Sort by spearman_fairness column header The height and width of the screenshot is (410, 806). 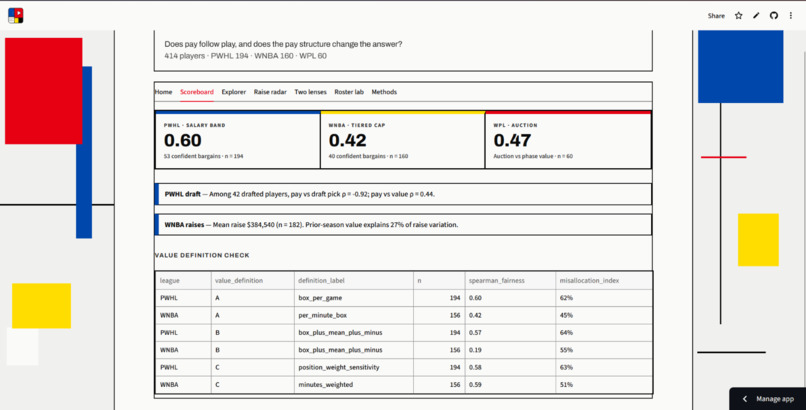510,281
